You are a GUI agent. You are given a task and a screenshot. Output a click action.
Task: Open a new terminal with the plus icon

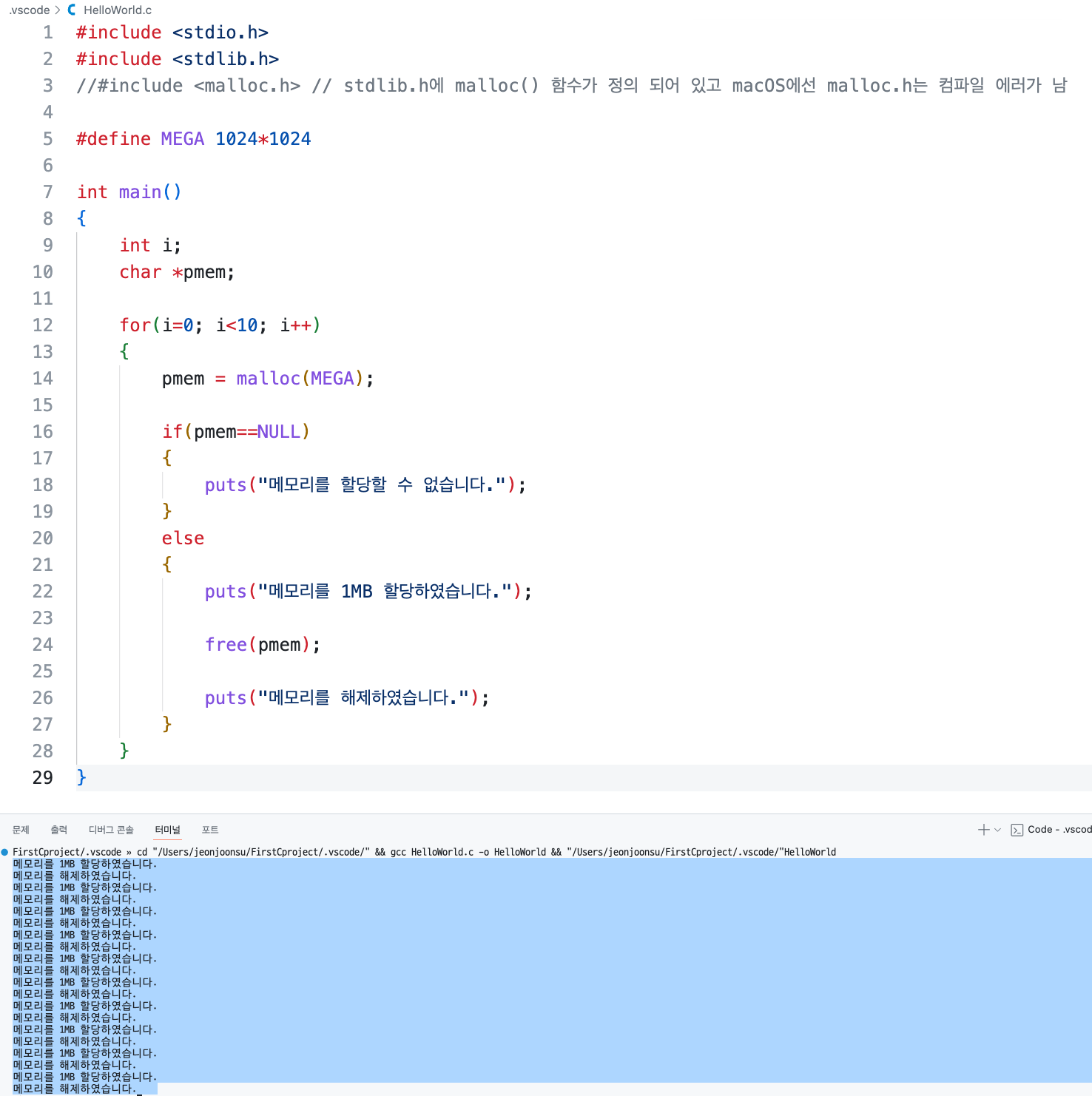point(983,830)
